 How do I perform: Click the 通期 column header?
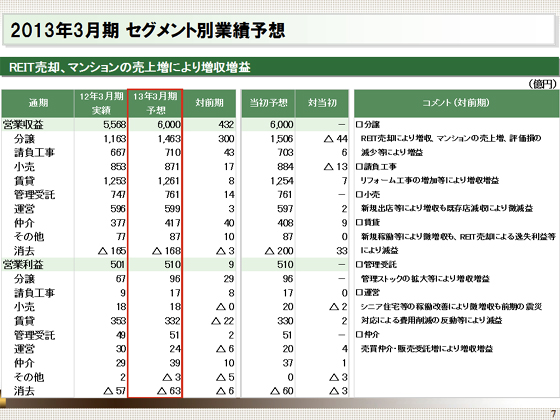(38, 103)
